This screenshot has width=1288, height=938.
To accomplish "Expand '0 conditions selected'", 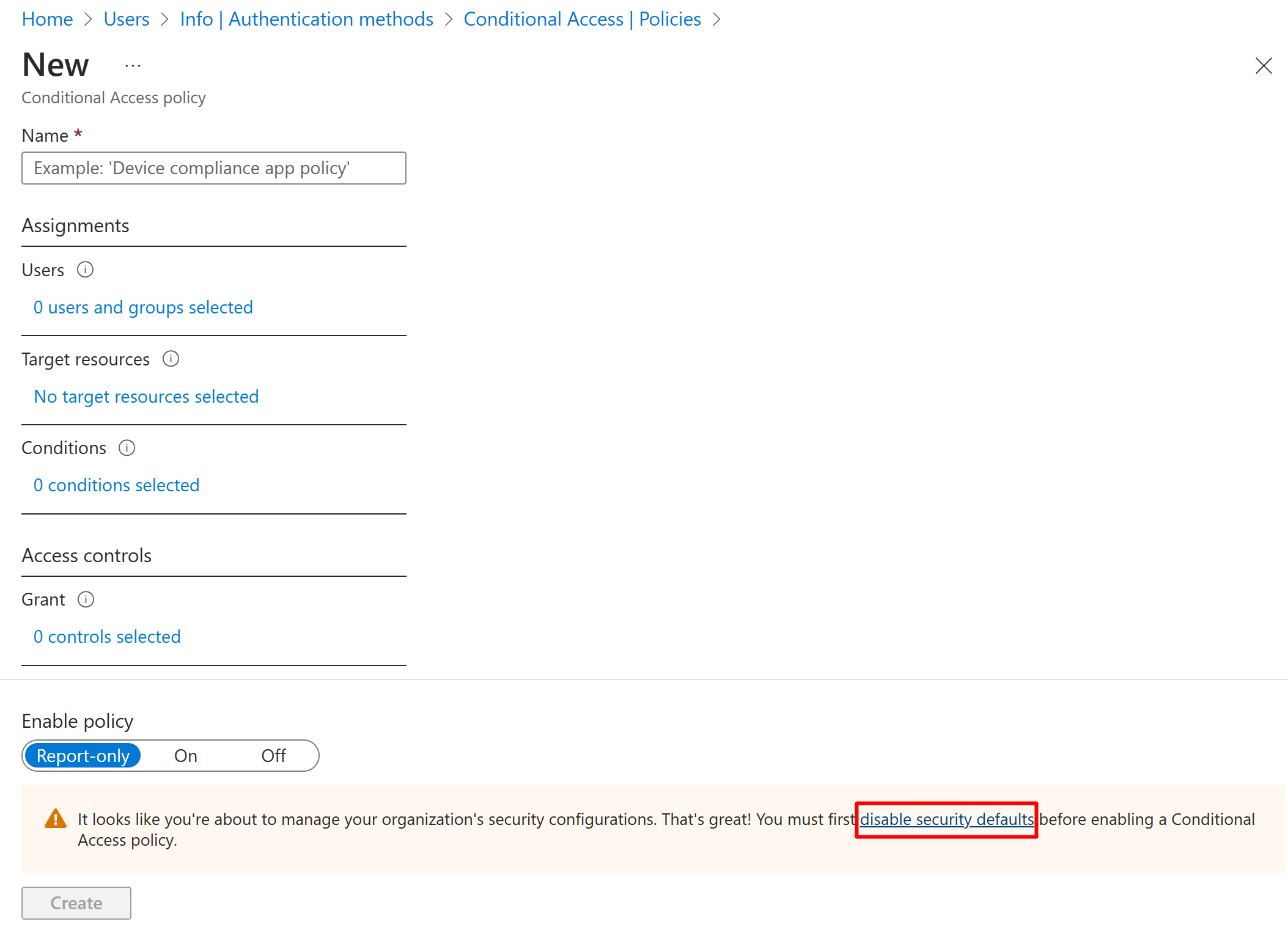I will tap(116, 485).
